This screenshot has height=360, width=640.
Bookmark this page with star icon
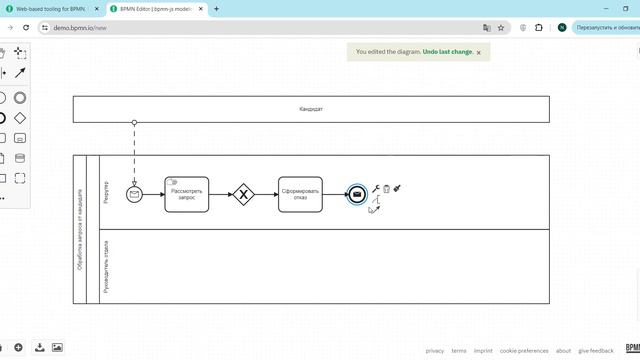pos(501,28)
